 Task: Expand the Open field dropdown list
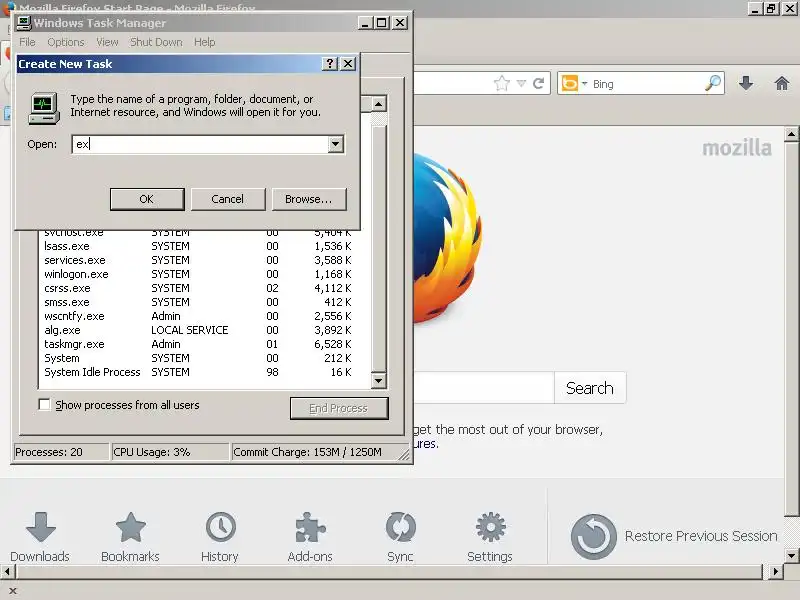click(335, 144)
